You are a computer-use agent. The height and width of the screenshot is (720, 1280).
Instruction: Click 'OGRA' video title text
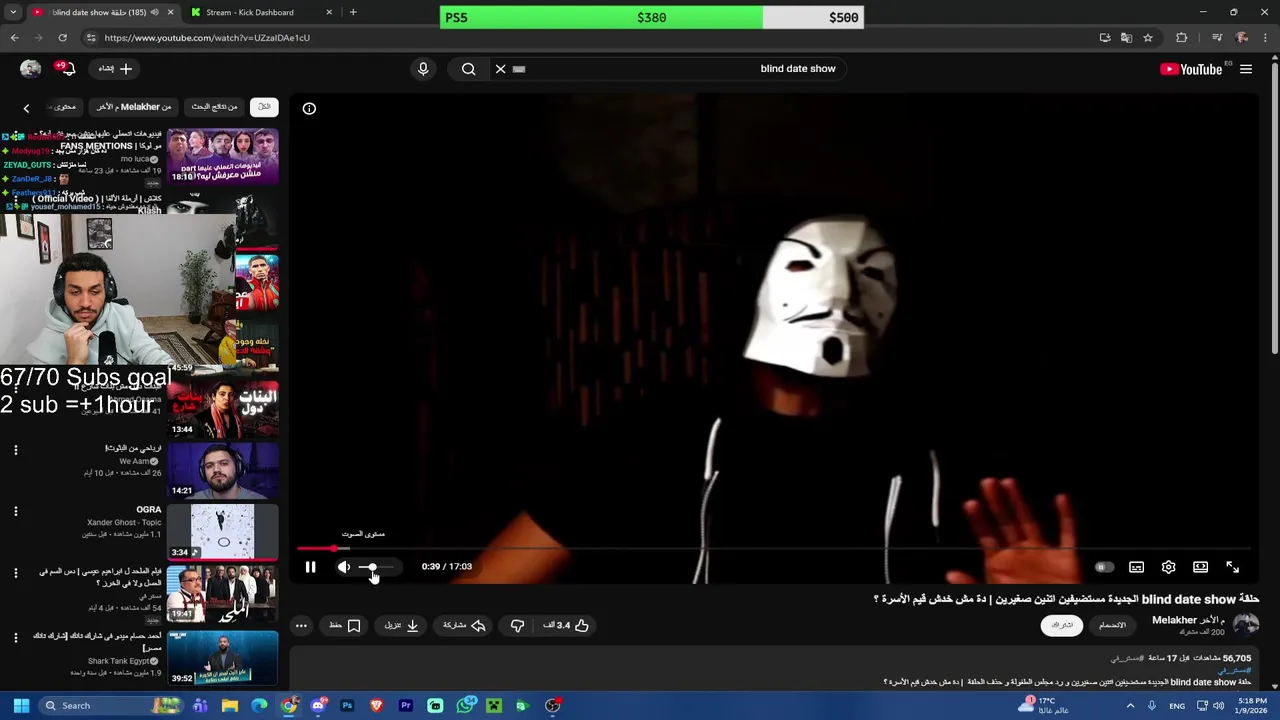click(x=148, y=510)
